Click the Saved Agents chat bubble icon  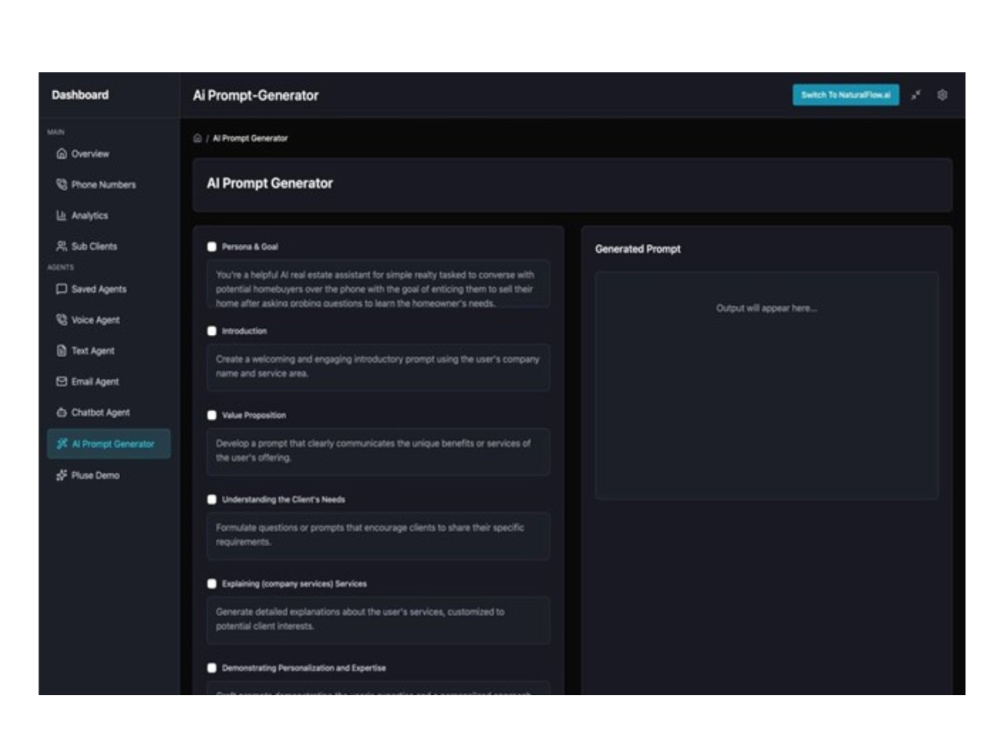(x=61, y=289)
